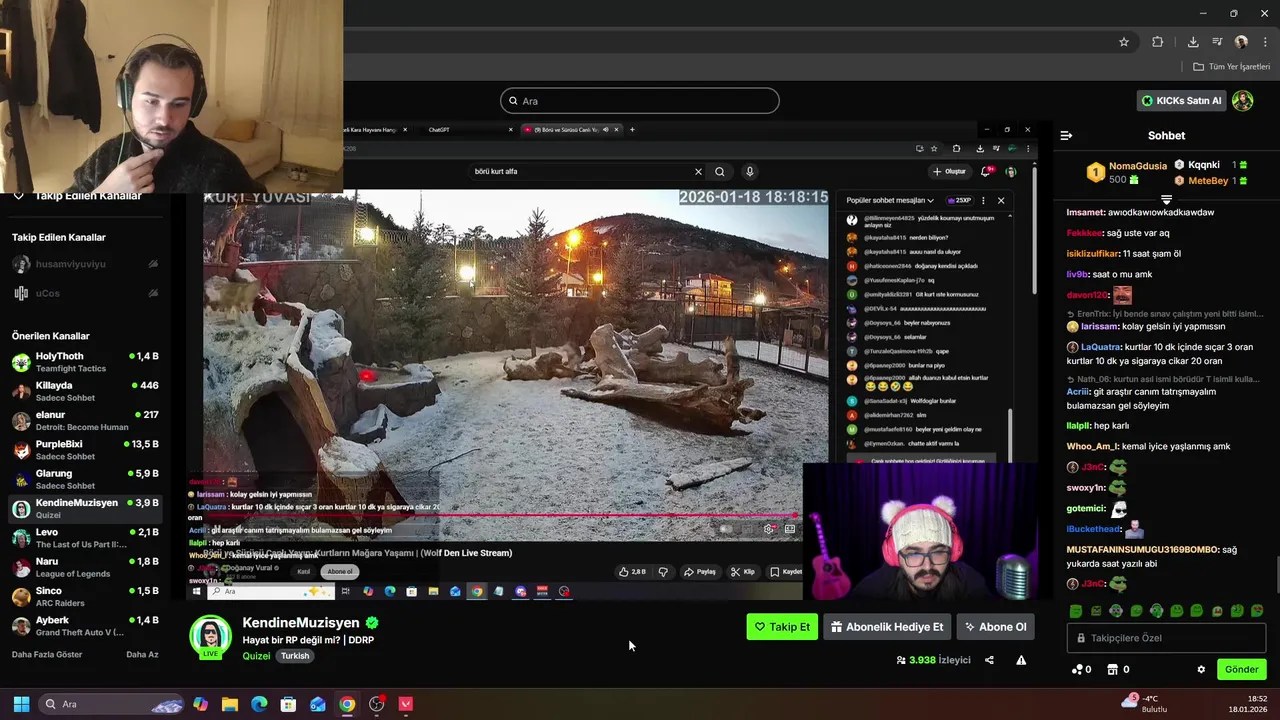Click Abone Ol subscribe button
This screenshot has height=720, width=1280.
point(995,627)
